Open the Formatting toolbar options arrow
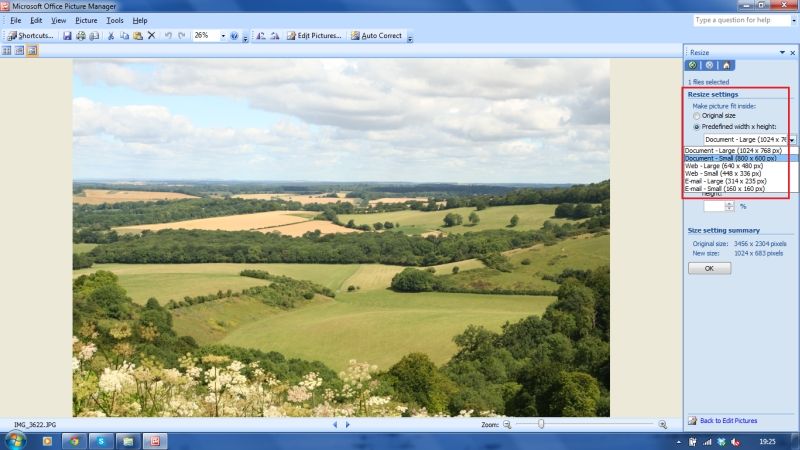Screen dimensions: 800x450 tap(410, 38)
